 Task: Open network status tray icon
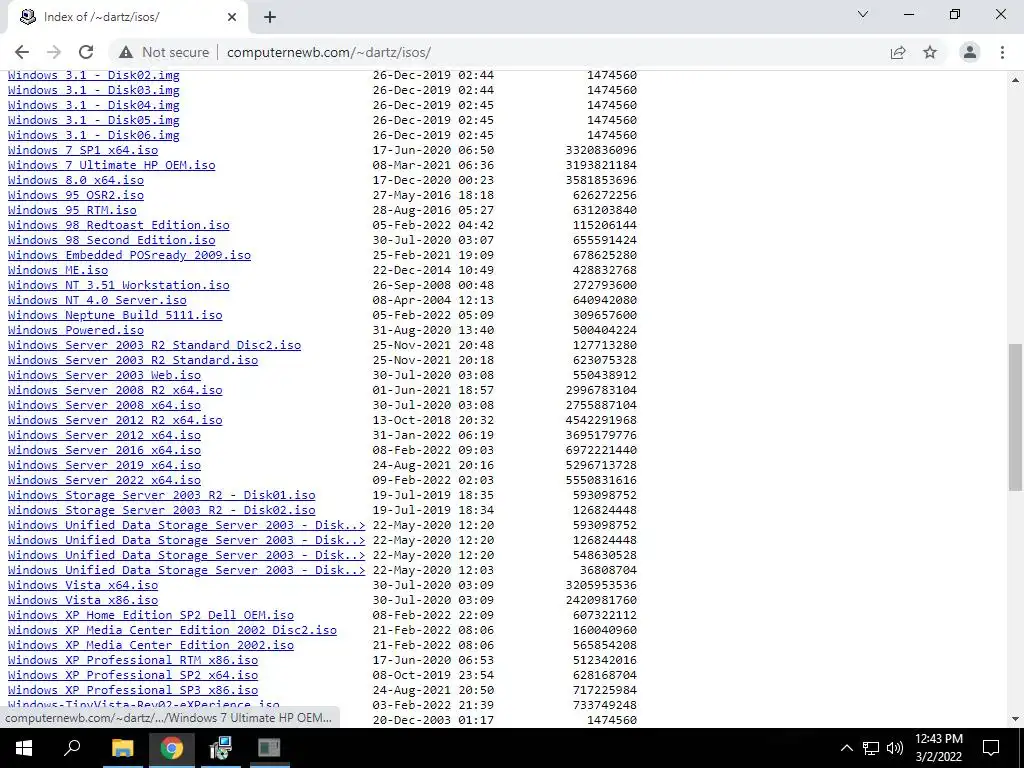pyautogui.click(x=871, y=748)
